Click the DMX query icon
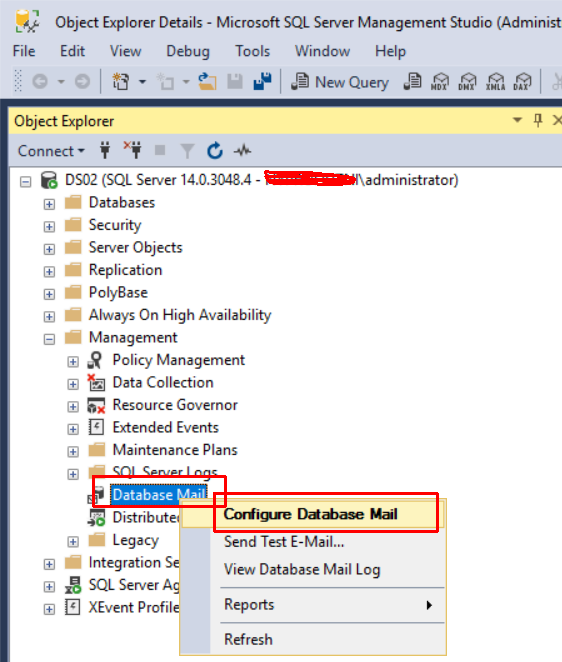Viewport: 562px width, 662px height. [467, 81]
